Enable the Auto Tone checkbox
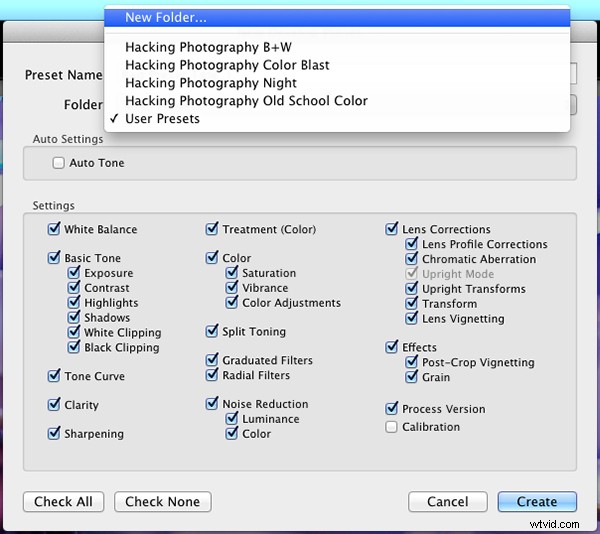 point(59,163)
